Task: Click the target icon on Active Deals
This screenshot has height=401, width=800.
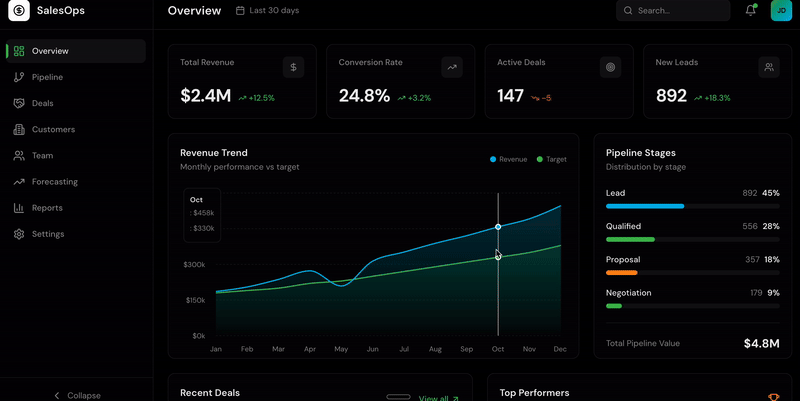Action: (x=610, y=67)
